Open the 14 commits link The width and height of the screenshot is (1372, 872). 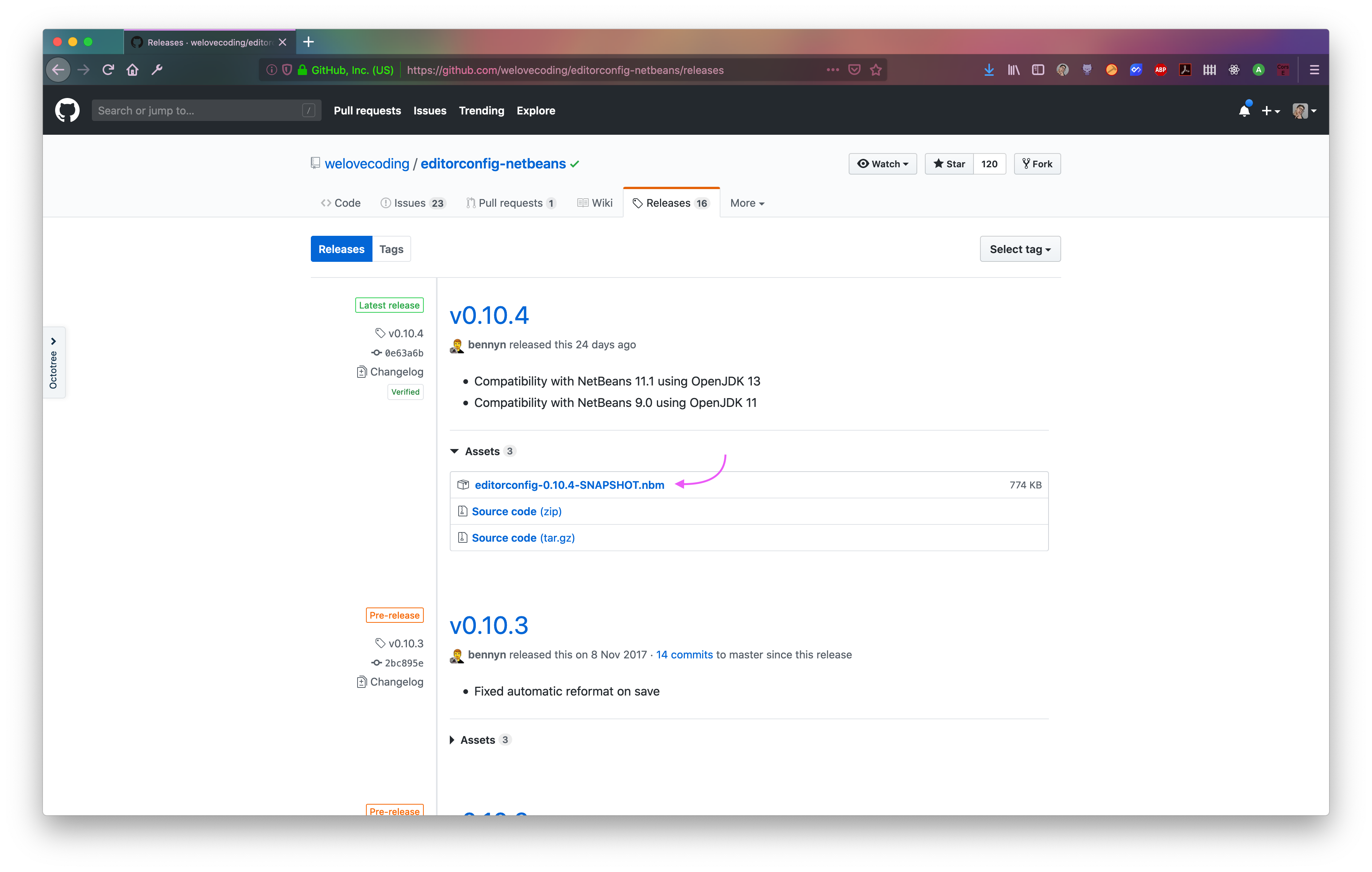click(x=684, y=655)
